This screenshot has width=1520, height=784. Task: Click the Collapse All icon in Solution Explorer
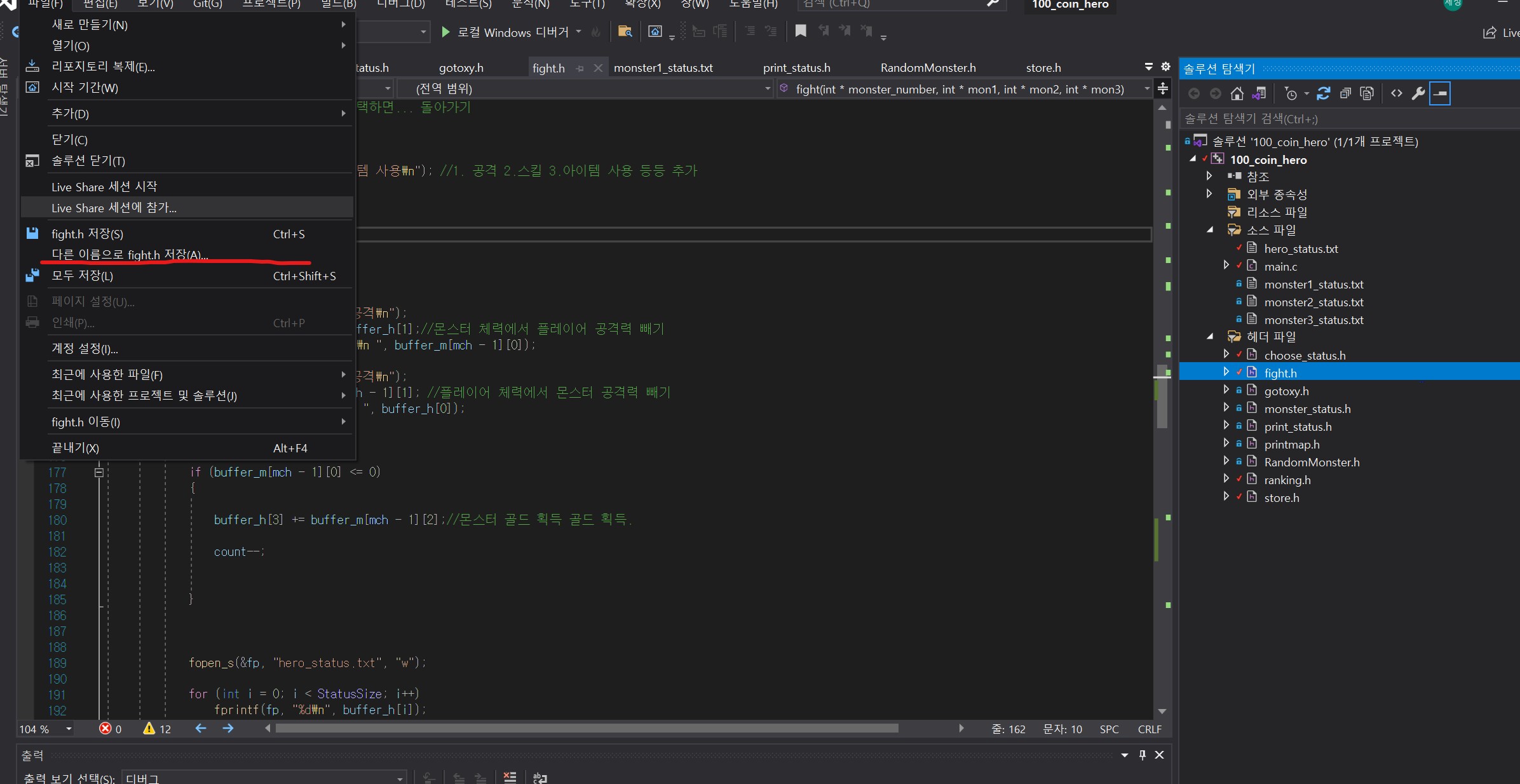click(1345, 94)
